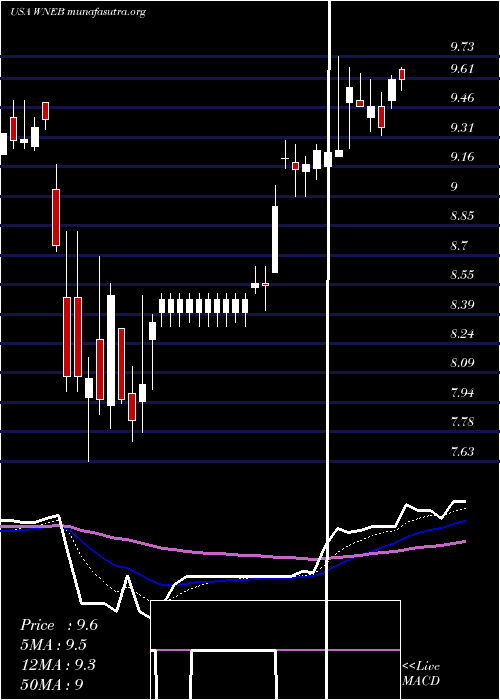Click the <<Live MACD label

(421, 673)
